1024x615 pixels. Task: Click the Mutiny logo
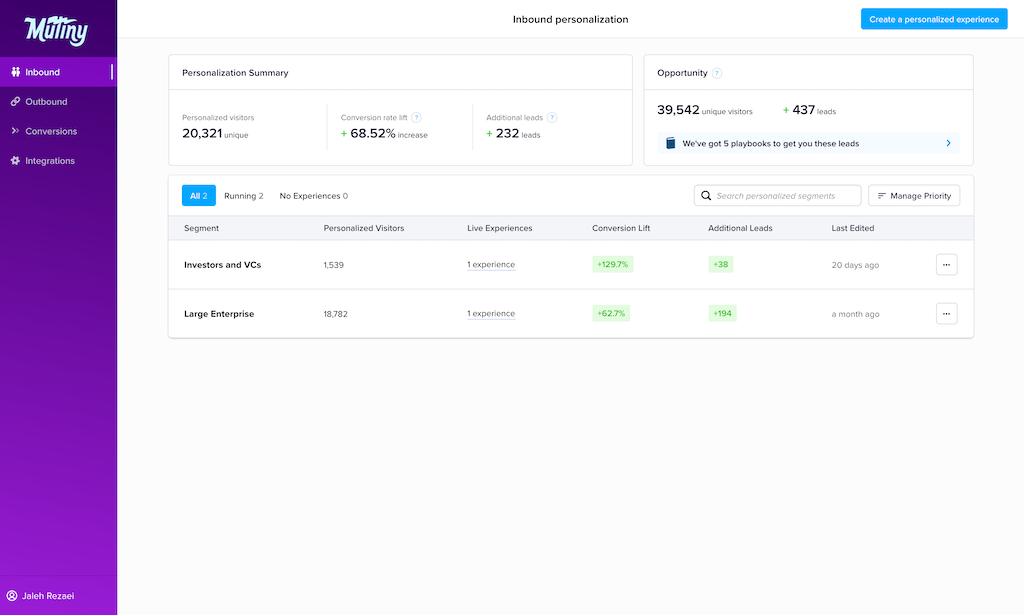56,30
